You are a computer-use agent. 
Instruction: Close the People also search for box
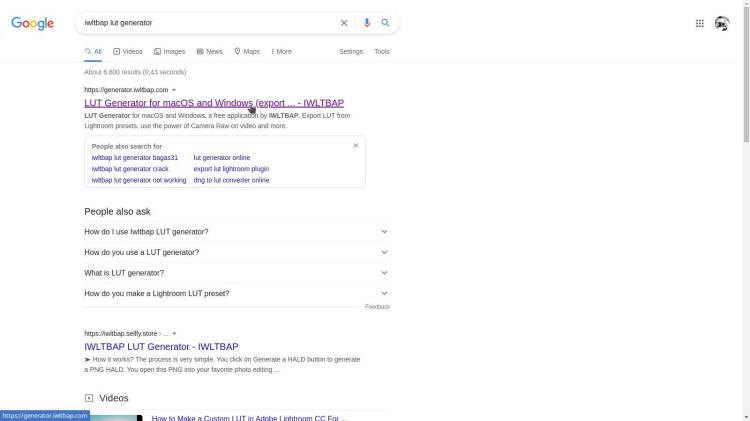coord(356,145)
